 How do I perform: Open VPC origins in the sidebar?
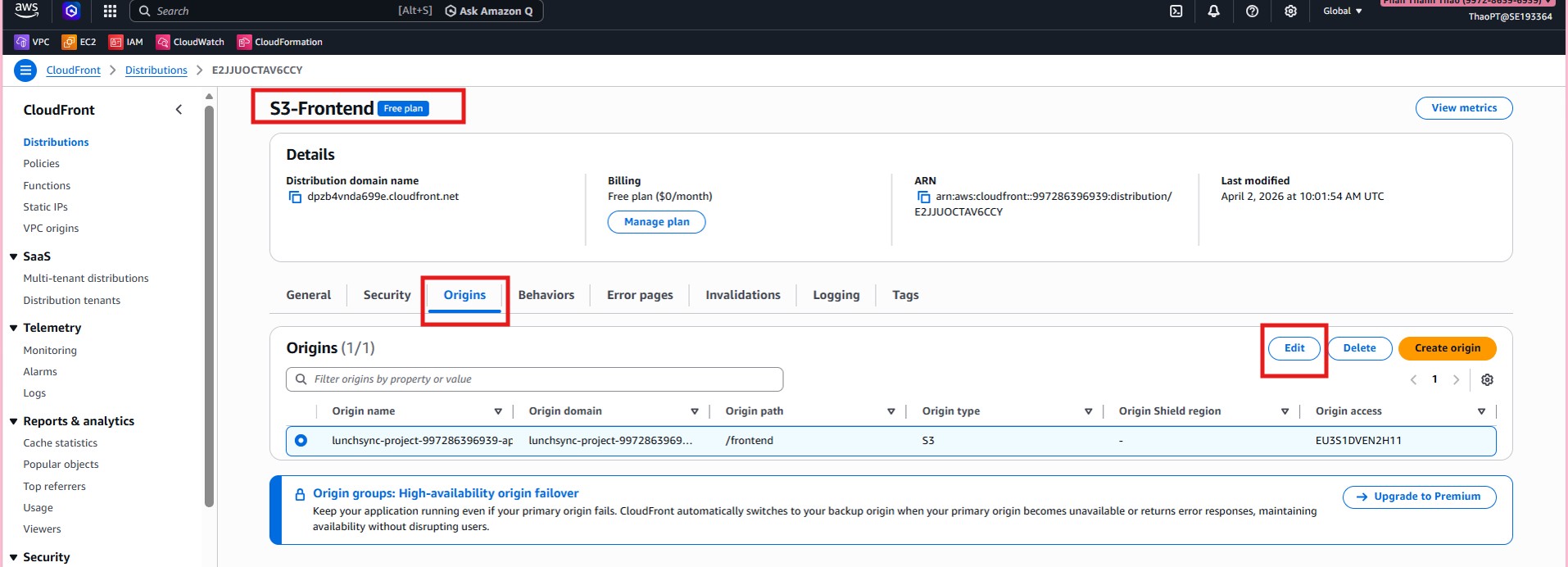click(51, 229)
